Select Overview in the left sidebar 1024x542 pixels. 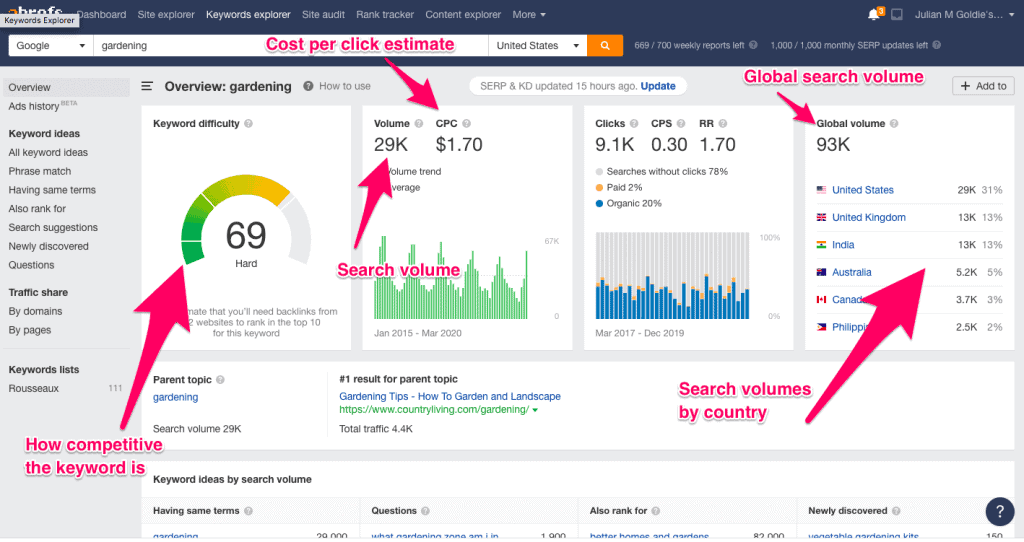pos(66,88)
